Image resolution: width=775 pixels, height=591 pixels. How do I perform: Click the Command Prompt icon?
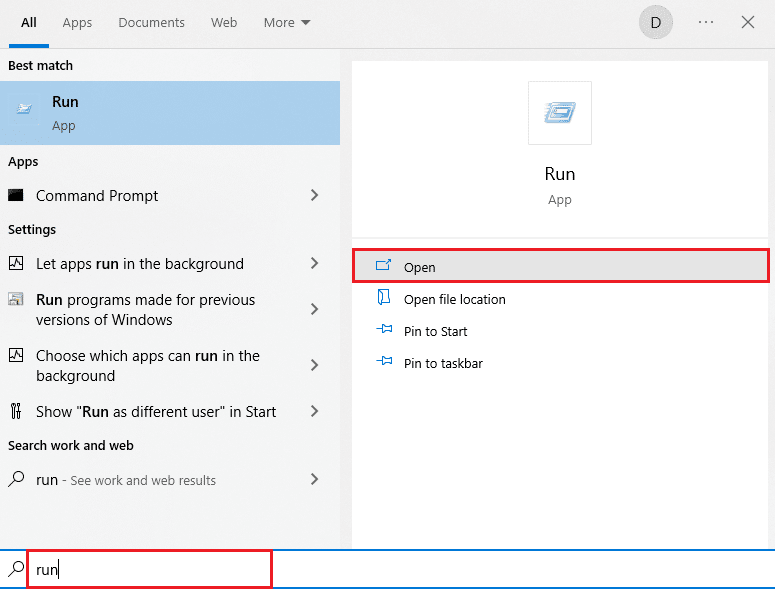[x=17, y=196]
